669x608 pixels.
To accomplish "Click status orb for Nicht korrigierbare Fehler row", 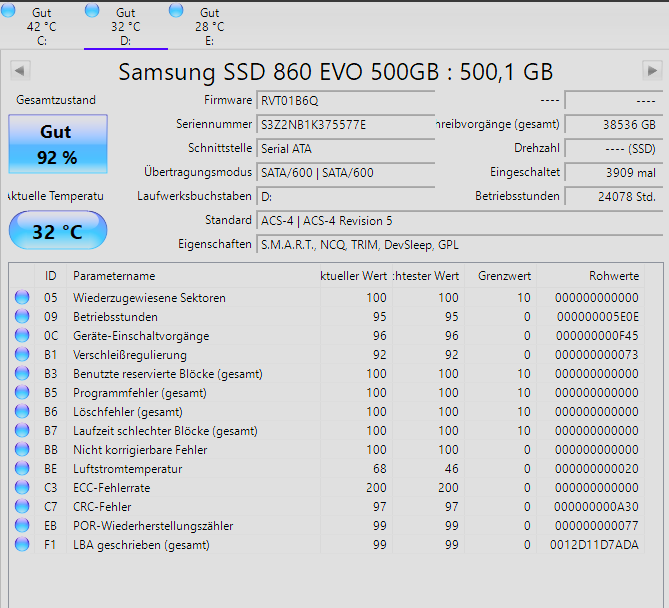I will coord(22,449).
